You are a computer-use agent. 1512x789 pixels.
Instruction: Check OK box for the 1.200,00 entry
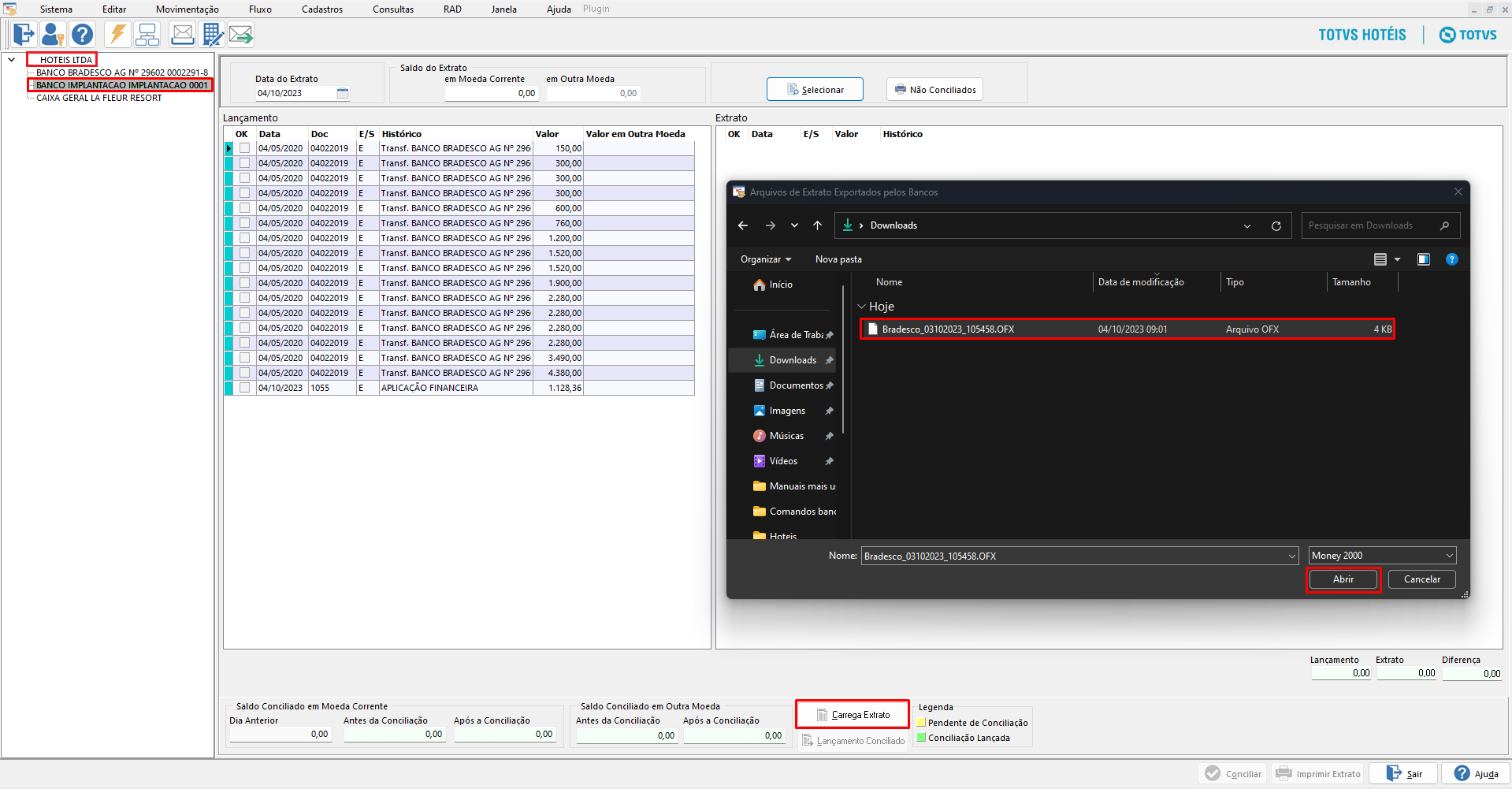245,238
